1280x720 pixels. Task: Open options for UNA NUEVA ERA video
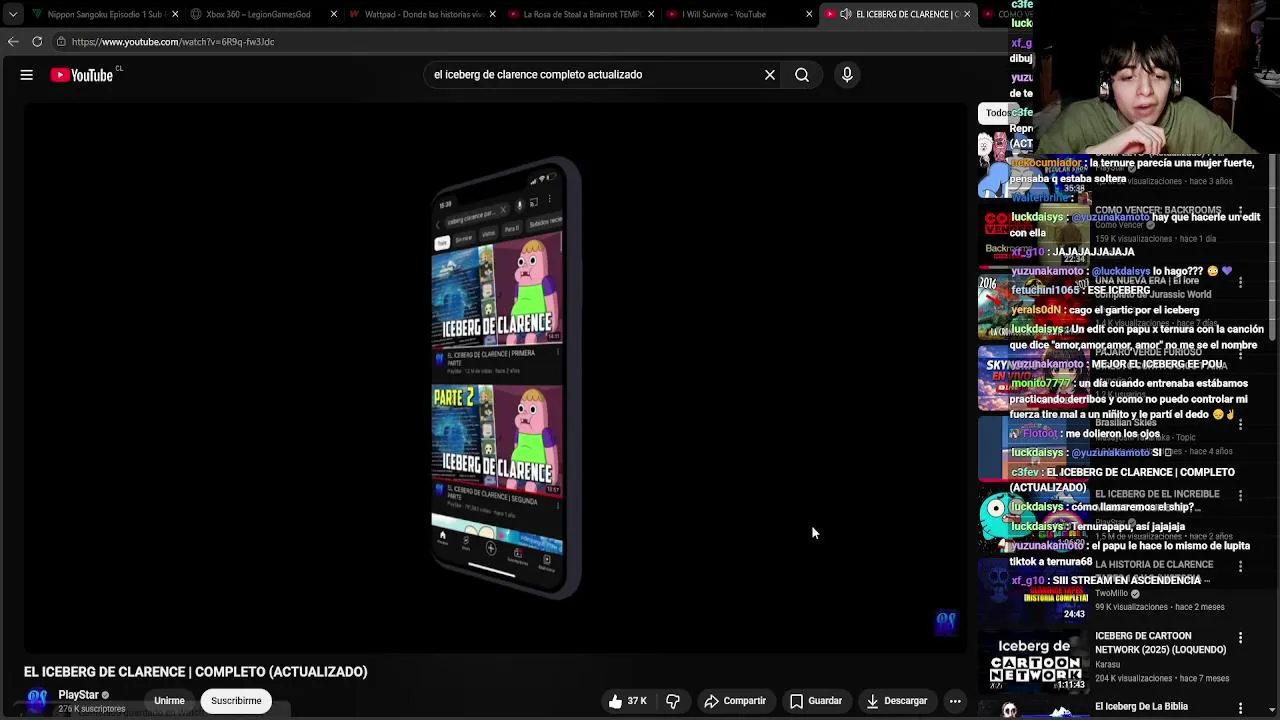point(1240,283)
